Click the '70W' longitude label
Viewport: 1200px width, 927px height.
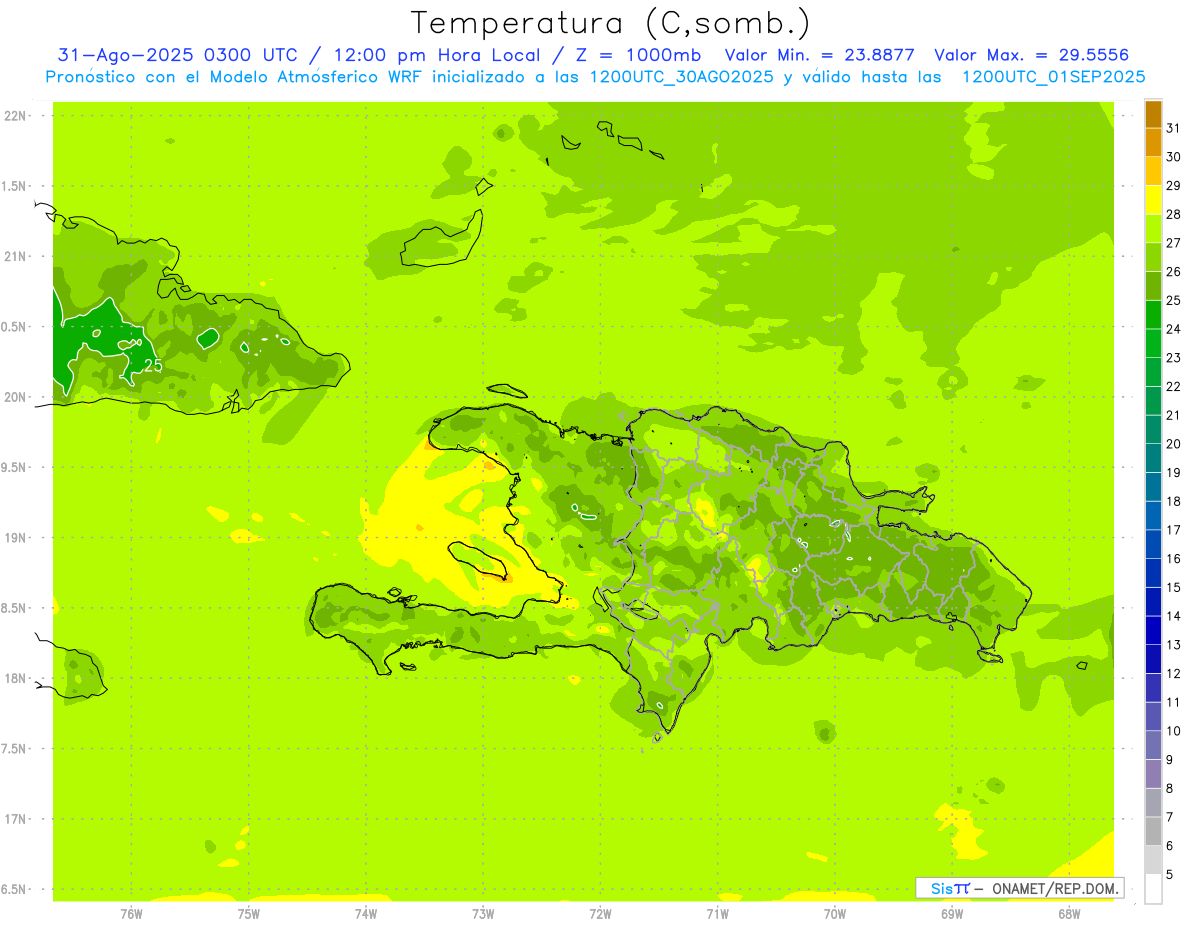835,914
